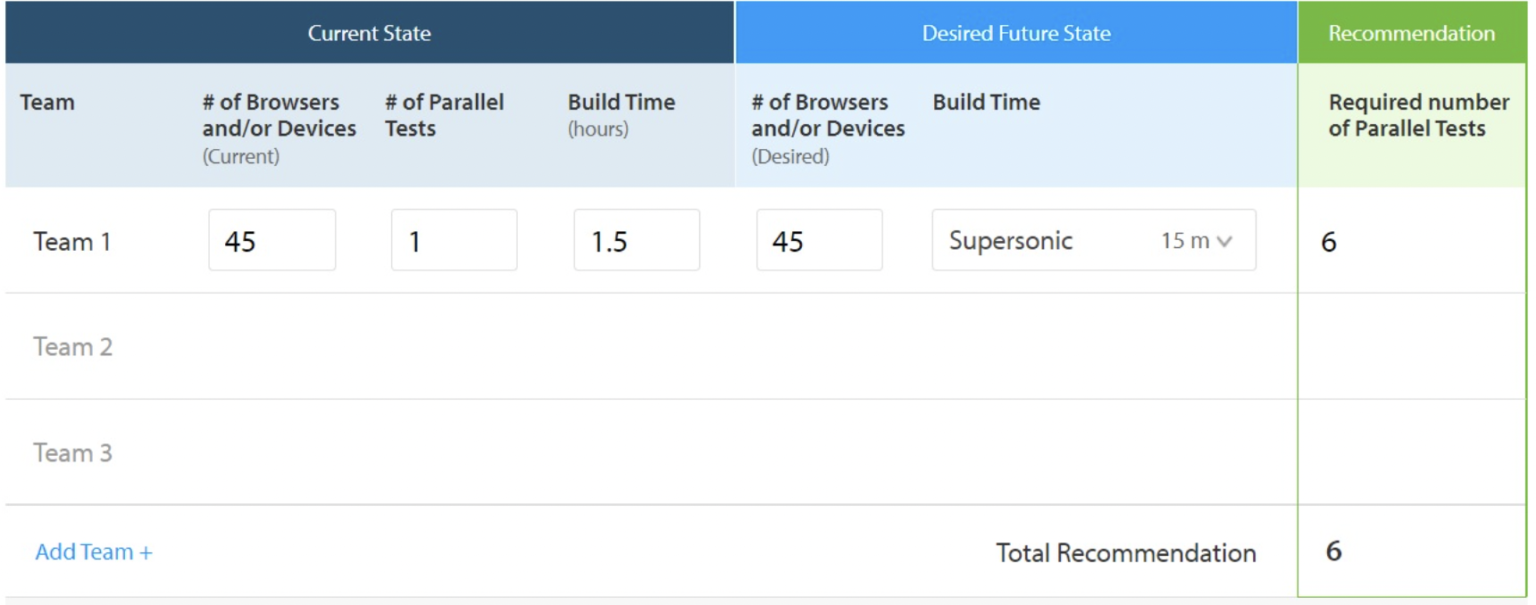Click the Build Time (hours) column label
1536x605 pixels.
(621, 113)
